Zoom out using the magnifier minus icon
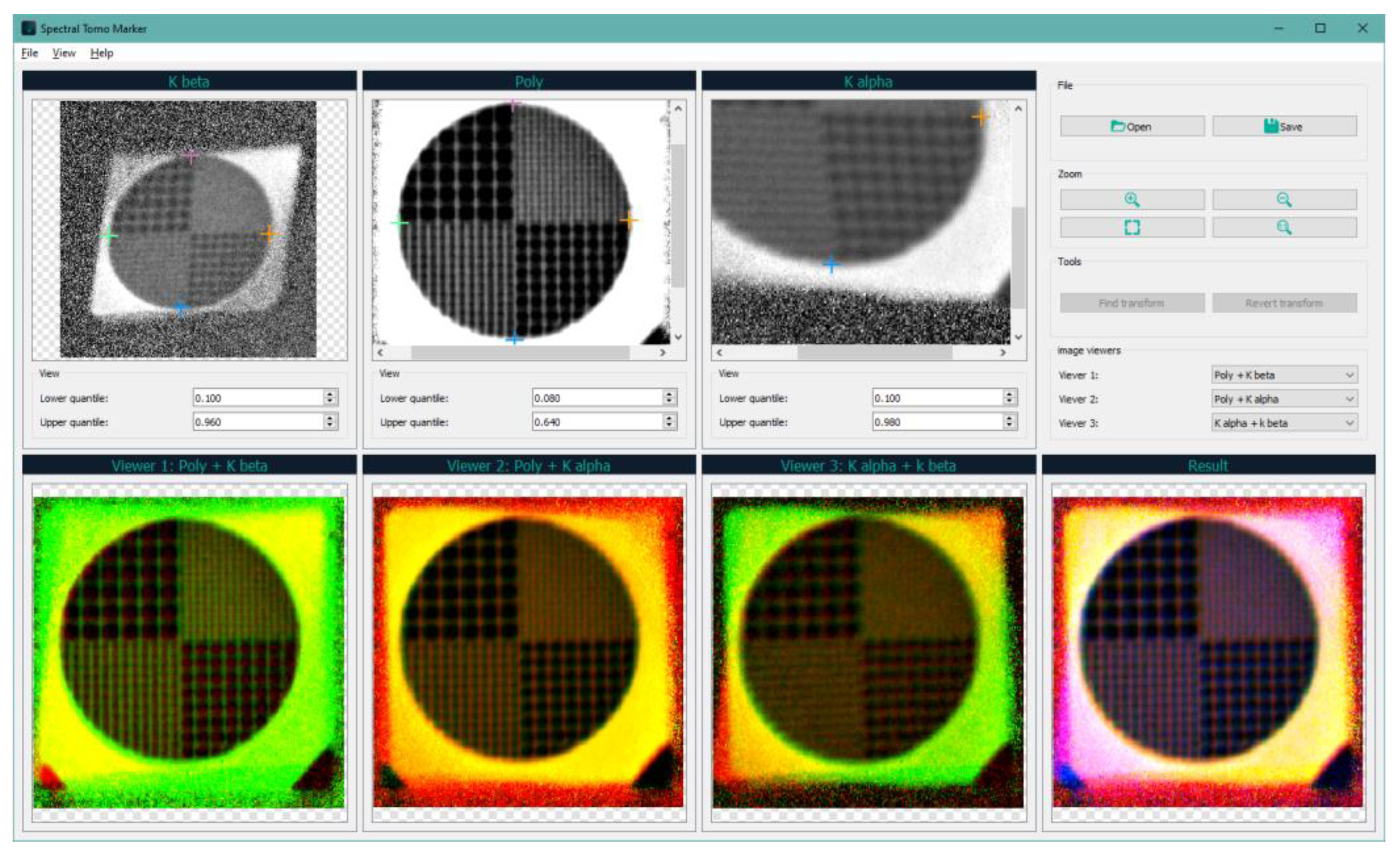This screenshot has height=861, width=1400. pos(1285,199)
